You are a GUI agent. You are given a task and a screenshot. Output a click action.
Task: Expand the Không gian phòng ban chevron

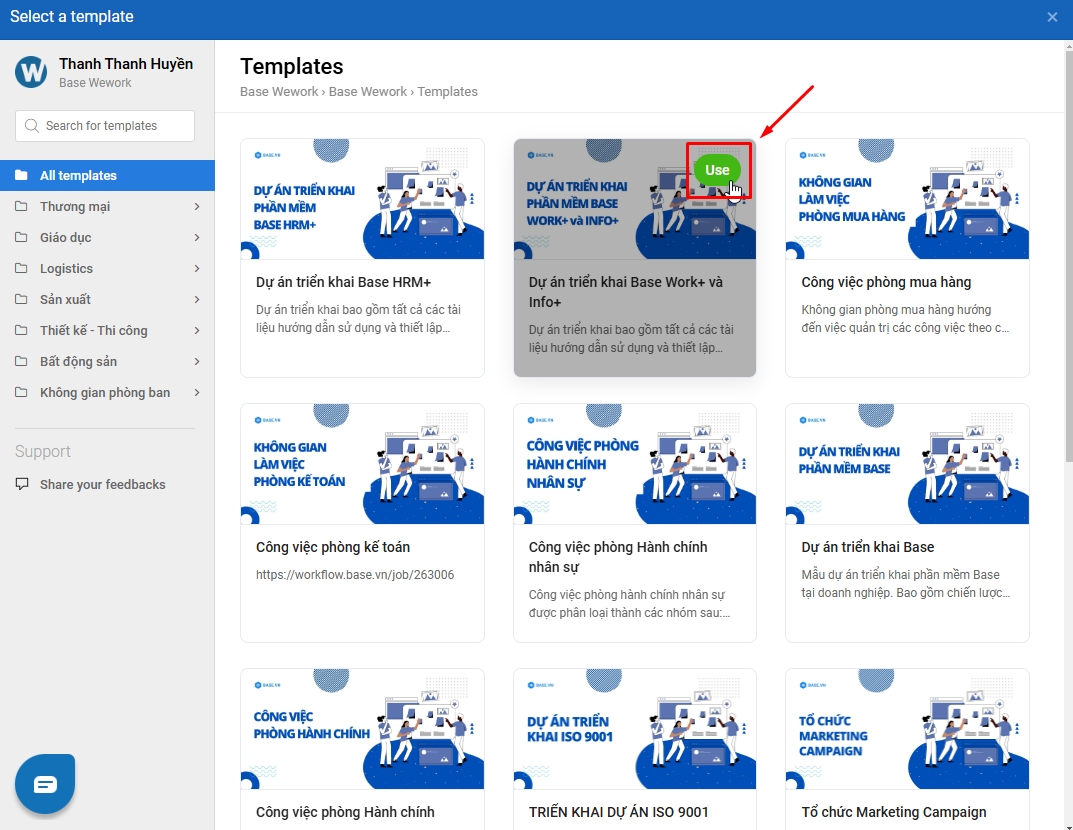(197, 393)
